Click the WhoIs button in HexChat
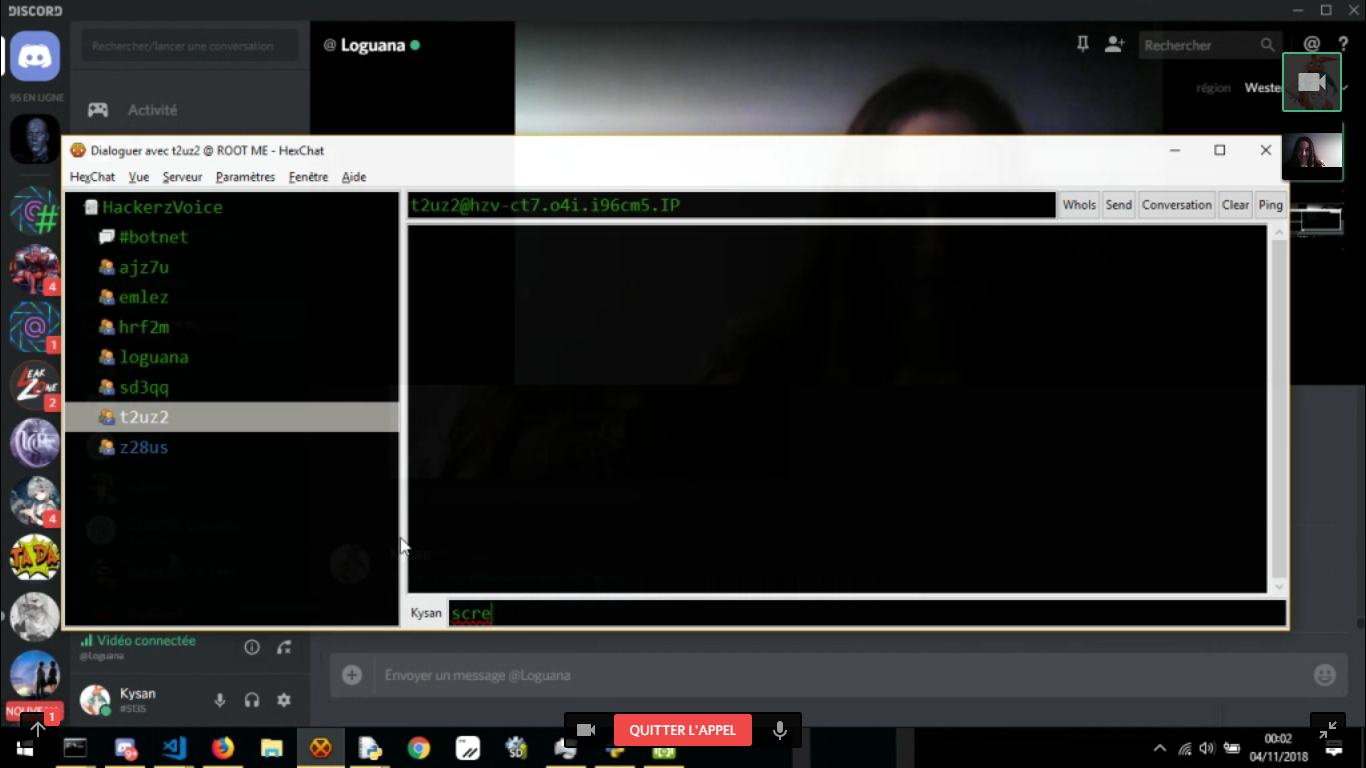The image size is (1366, 768). pyautogui.click(x=1079, y=205)
